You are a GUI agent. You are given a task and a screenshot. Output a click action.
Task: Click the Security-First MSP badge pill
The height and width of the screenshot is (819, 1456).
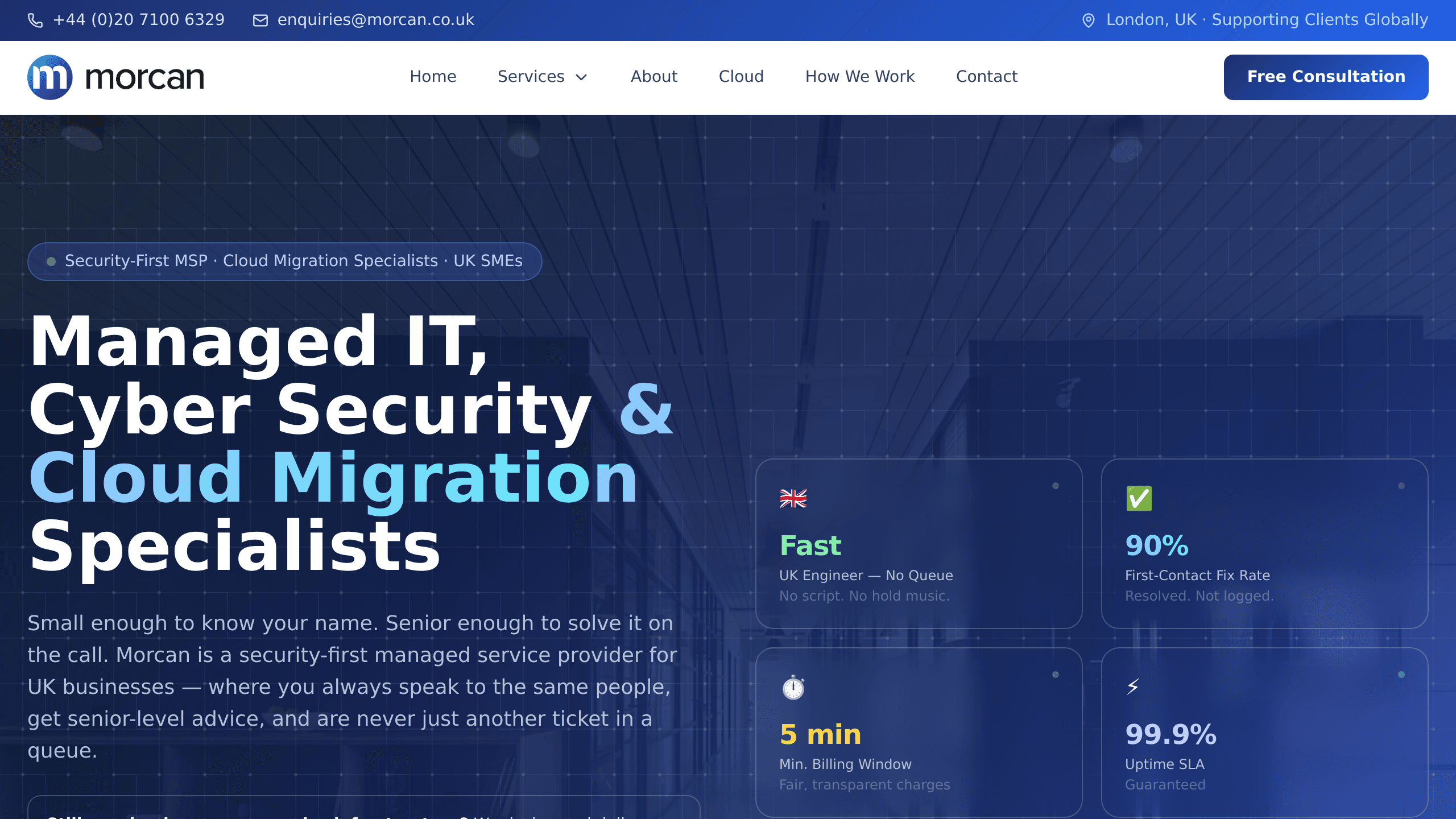(285, 262)
